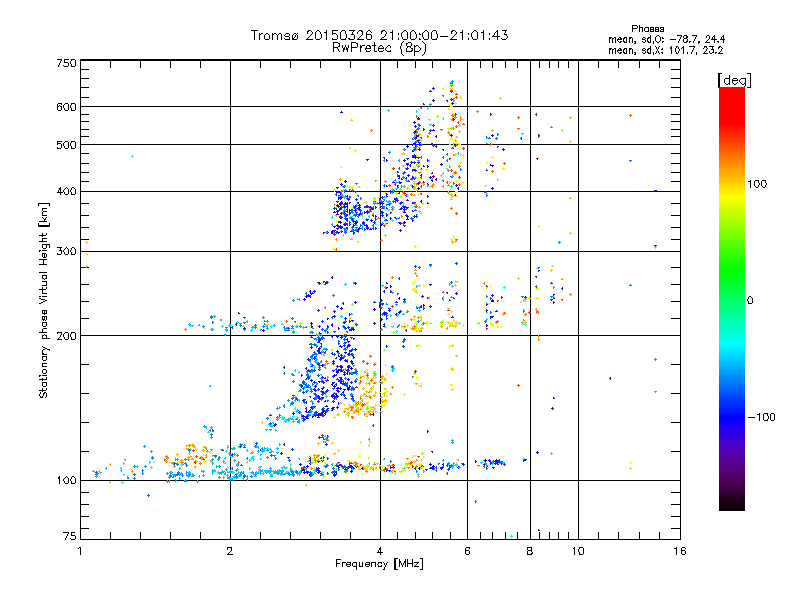
Task: Click the plot title 'Tromsø 20150326 21:00:00-21:01:43'
Action: 379,35
